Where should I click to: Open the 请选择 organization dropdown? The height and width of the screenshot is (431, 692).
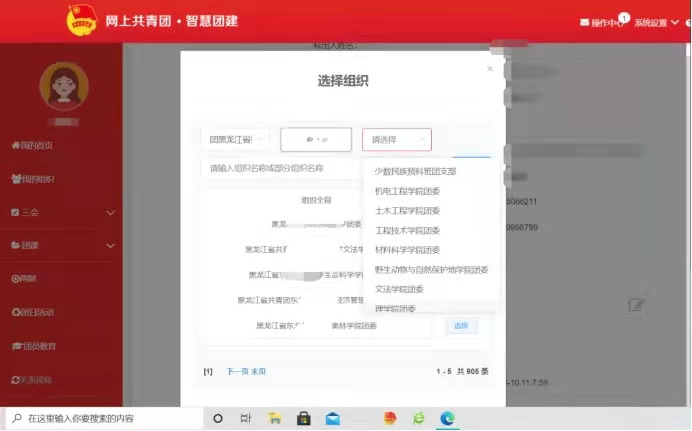point(396,139)
